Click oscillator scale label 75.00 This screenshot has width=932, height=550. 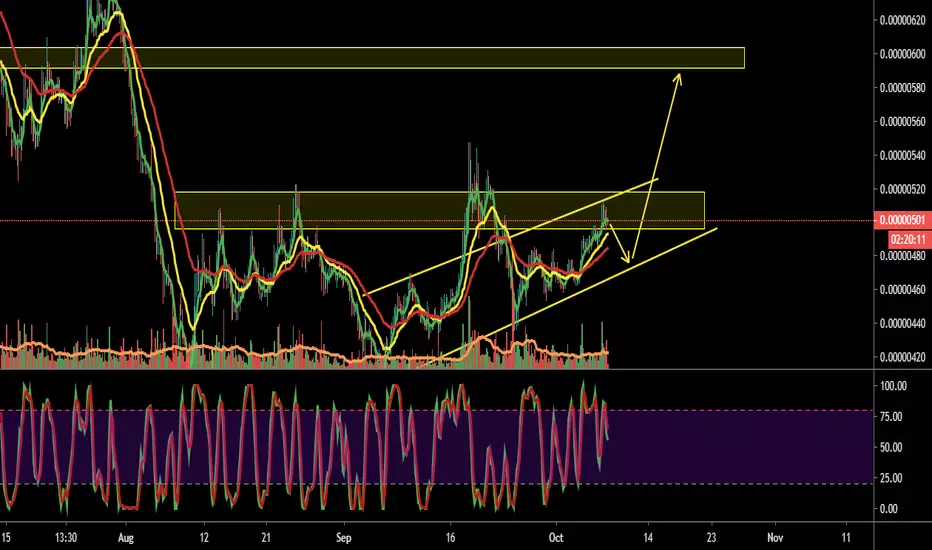(893, 417)
